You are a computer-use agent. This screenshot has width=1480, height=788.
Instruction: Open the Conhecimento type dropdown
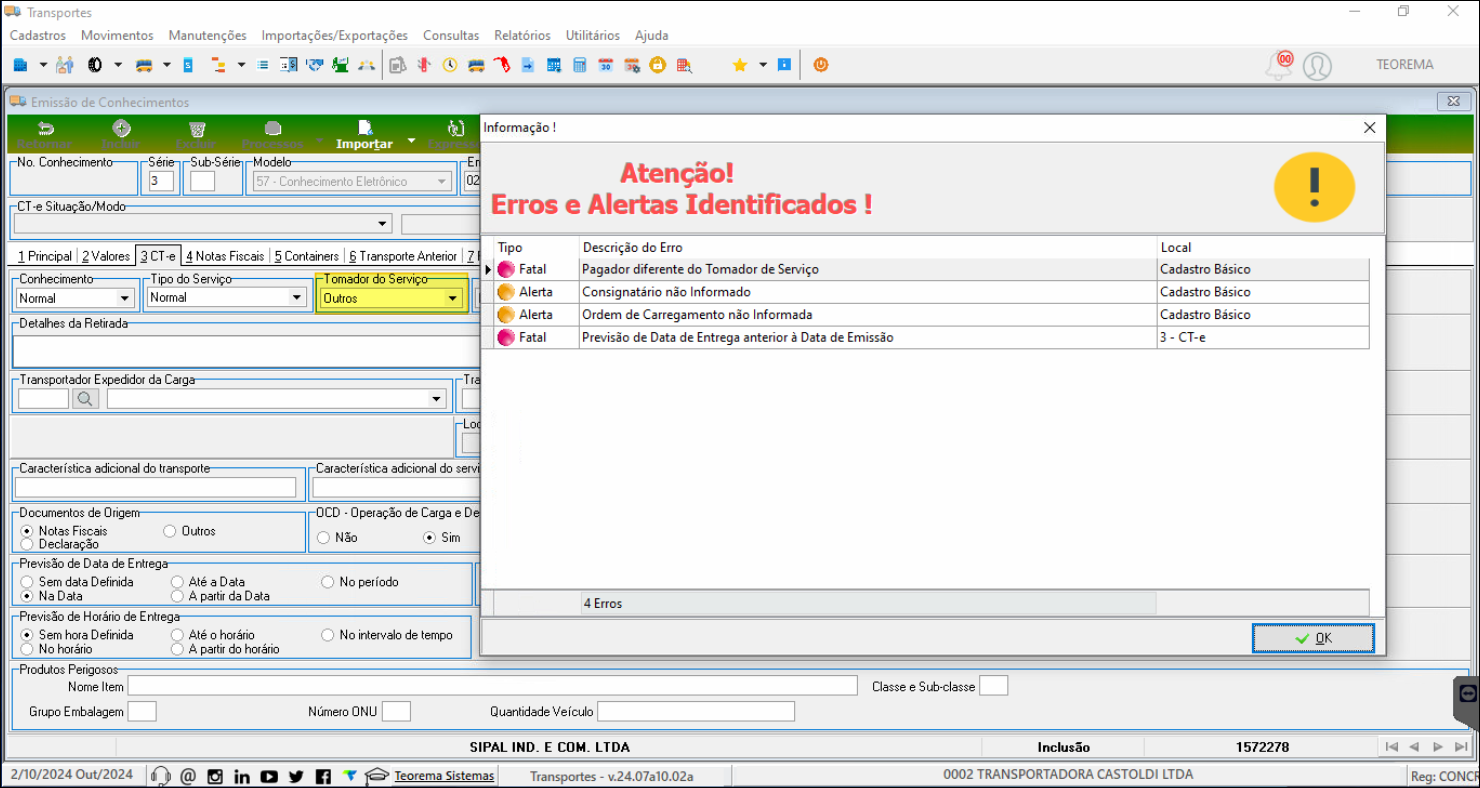pos(125,298)
